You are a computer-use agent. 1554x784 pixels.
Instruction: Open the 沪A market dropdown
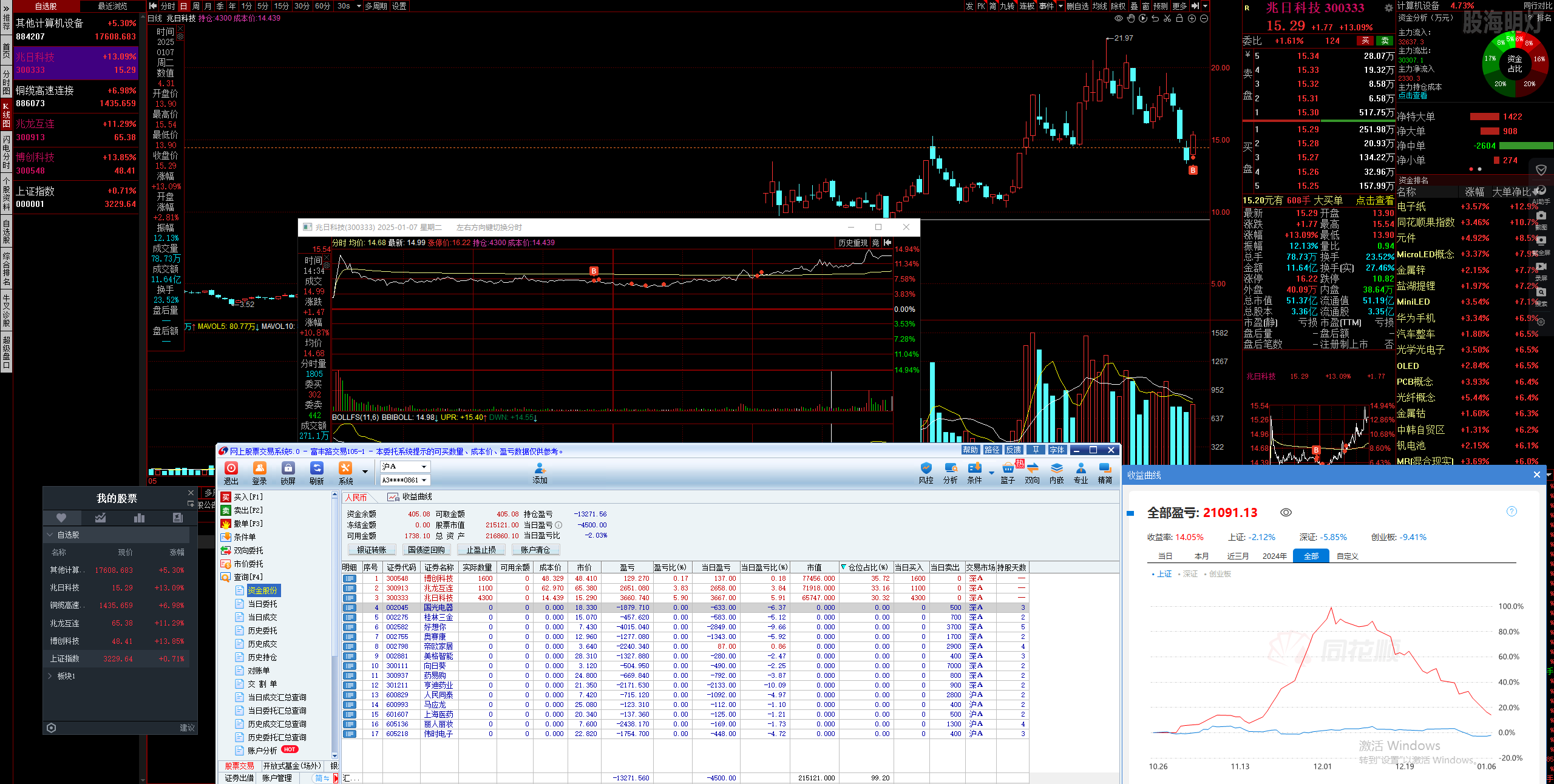[424, 467]
